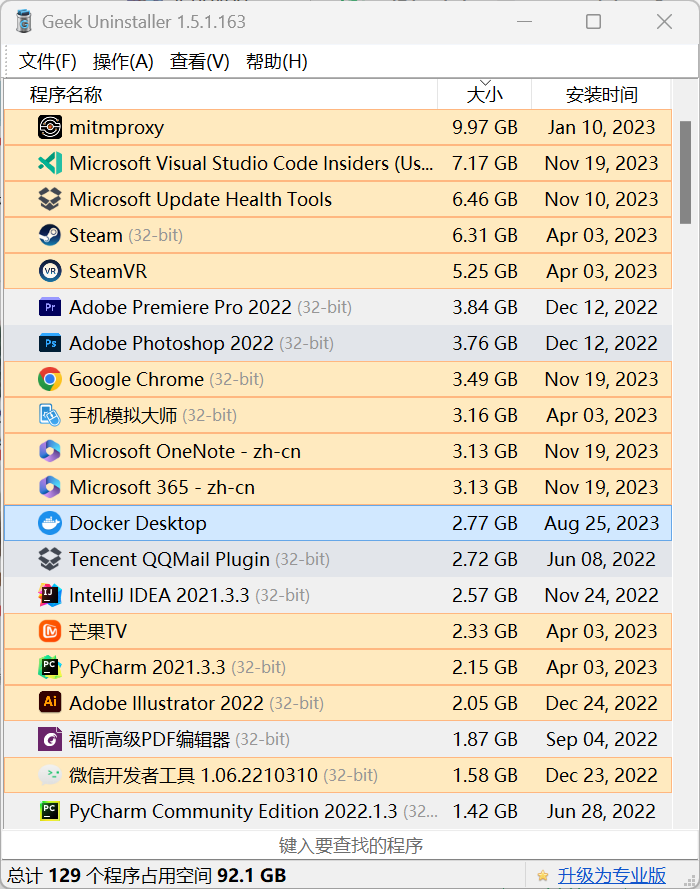Open the 操作(A) menu
The image size is (700, 889).
pyautogui.click(x=123, y=61)
